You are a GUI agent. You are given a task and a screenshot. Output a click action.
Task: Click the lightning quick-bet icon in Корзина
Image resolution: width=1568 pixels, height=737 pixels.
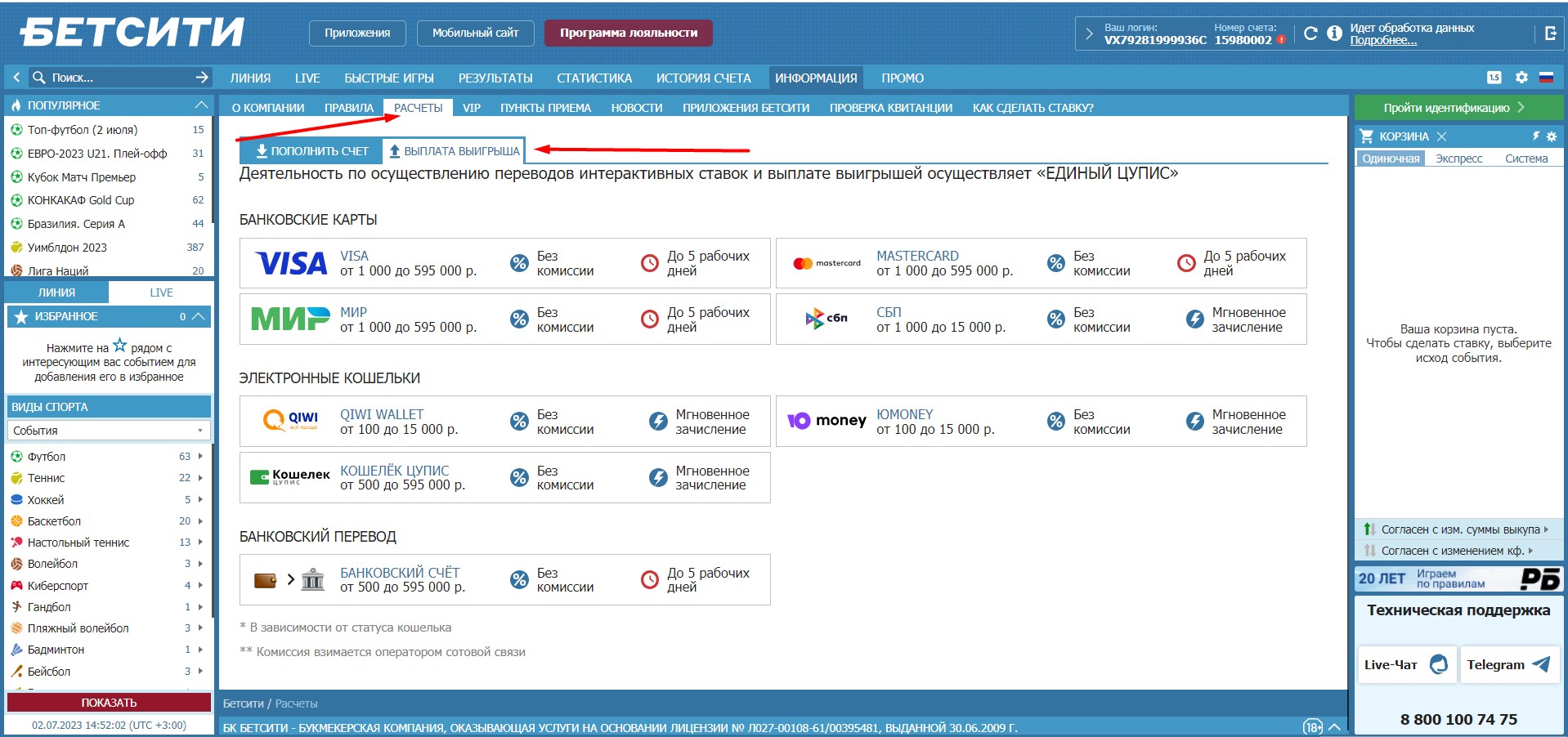(1536, 136)
